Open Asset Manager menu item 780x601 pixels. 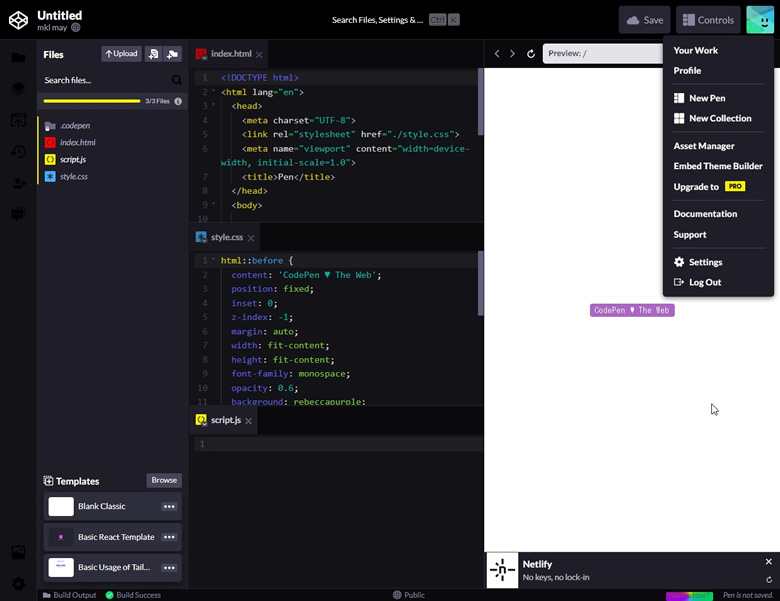pos(703,146)
